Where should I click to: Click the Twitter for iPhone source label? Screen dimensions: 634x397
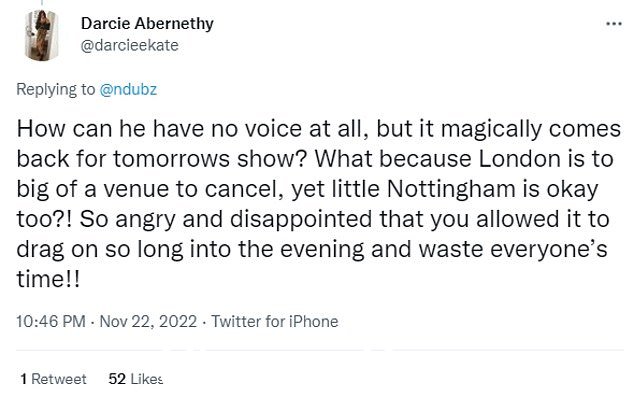[275, 321]
